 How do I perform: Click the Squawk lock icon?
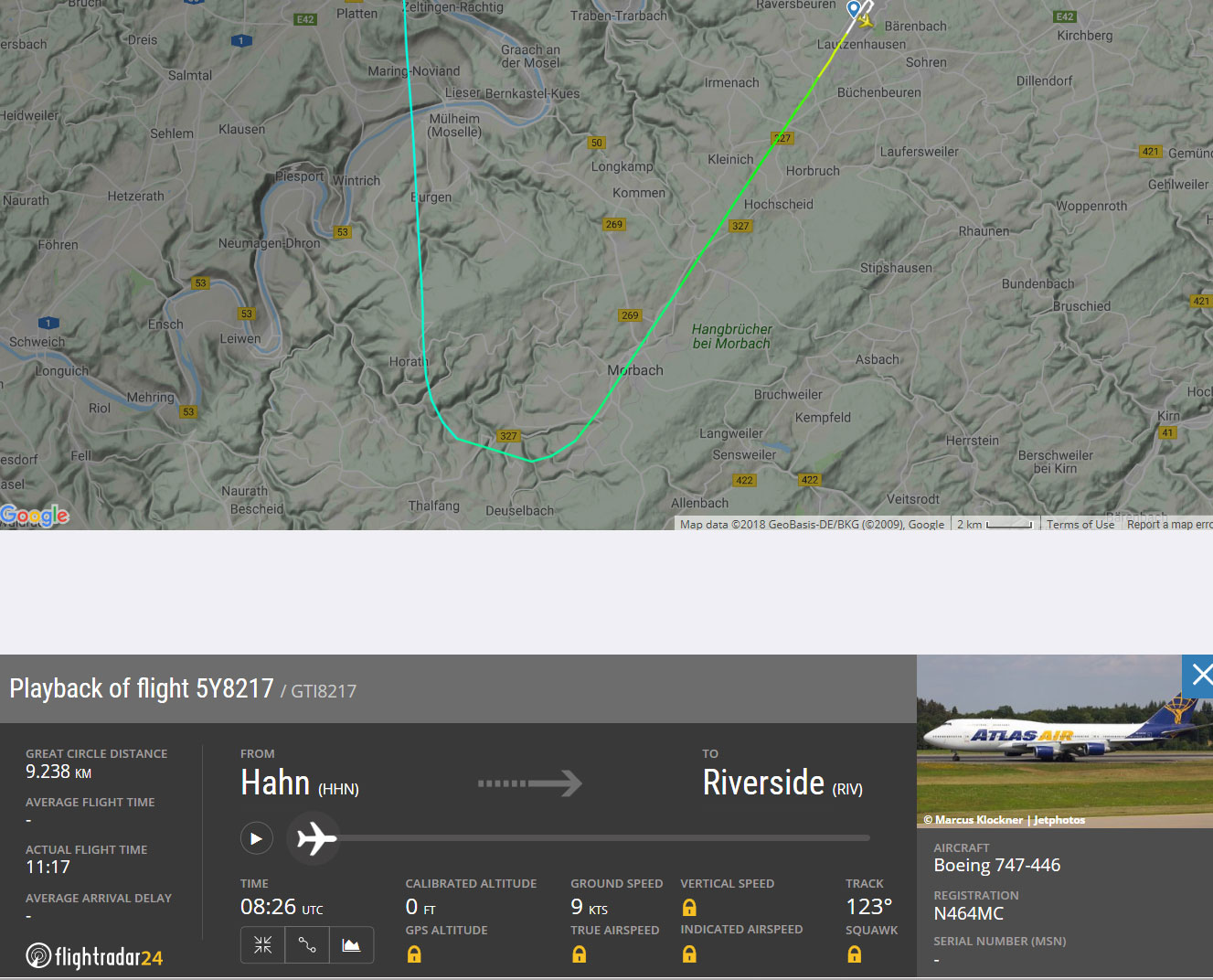tap(854, 954)
